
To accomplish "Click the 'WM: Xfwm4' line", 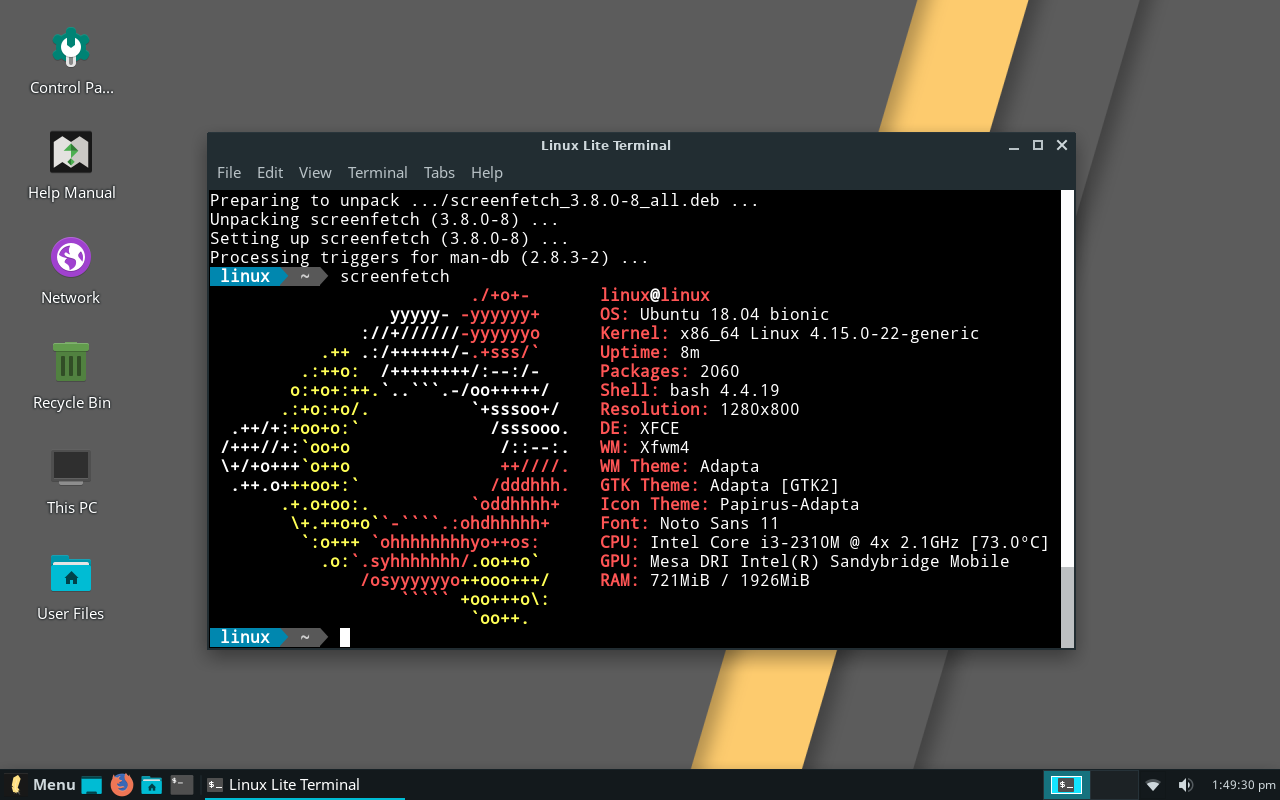I will click(645, 448).
